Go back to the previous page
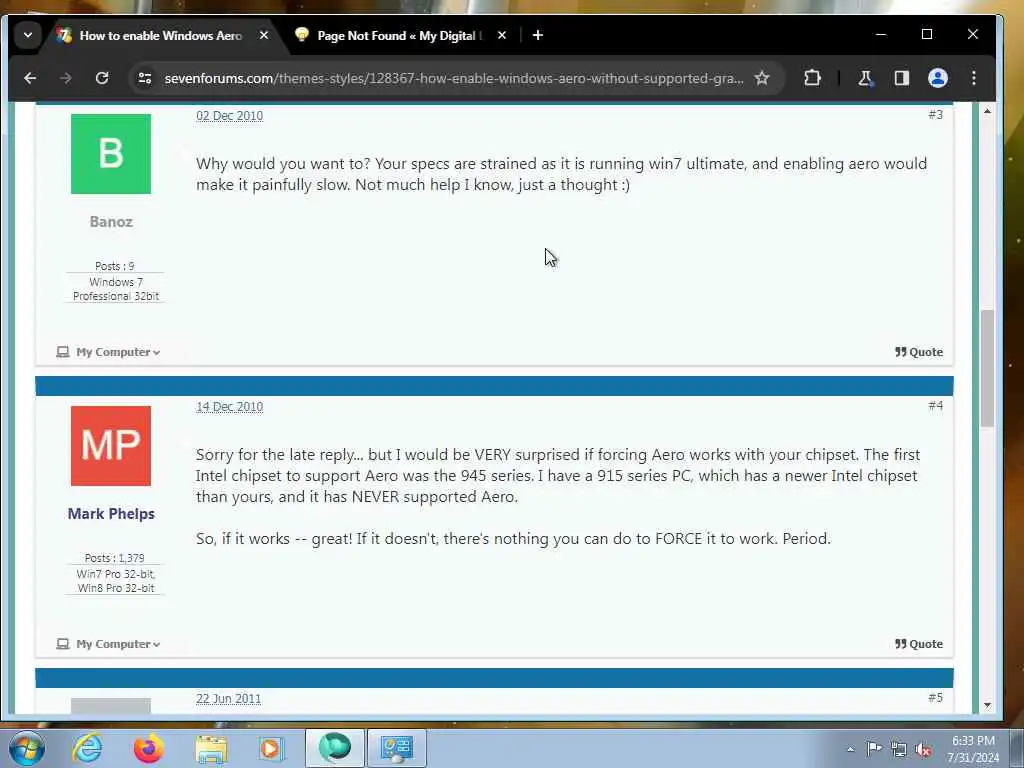Image resolution: width=1024 pixels, height=768 pixels. coord(30,78)
